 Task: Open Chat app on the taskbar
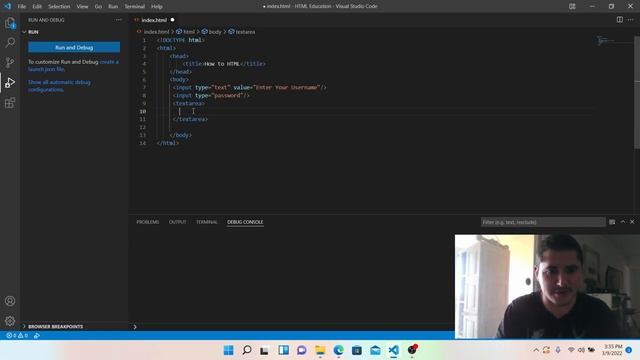tap(302, 350)
